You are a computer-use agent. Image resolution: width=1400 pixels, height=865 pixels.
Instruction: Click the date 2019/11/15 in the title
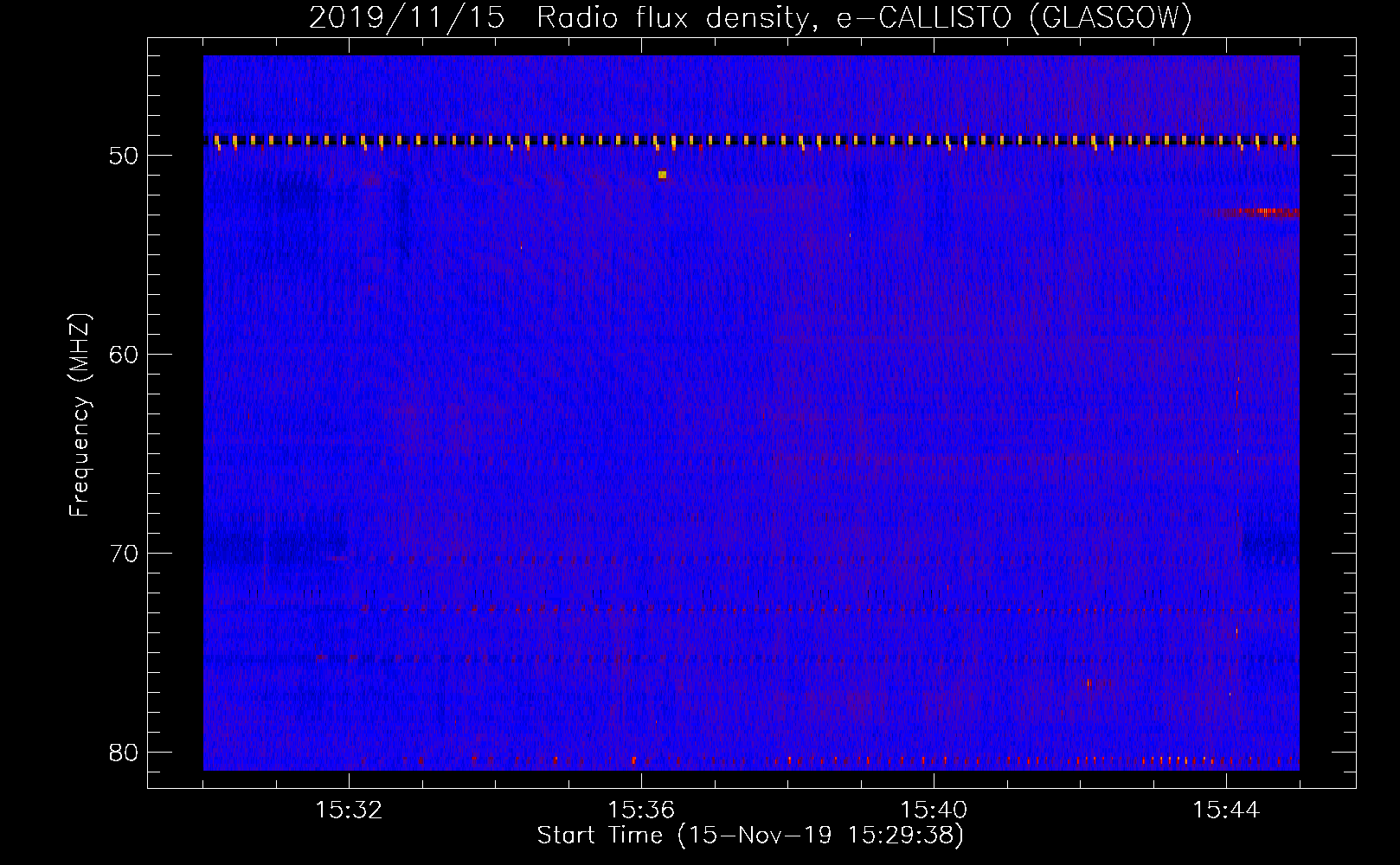[407, 17]
